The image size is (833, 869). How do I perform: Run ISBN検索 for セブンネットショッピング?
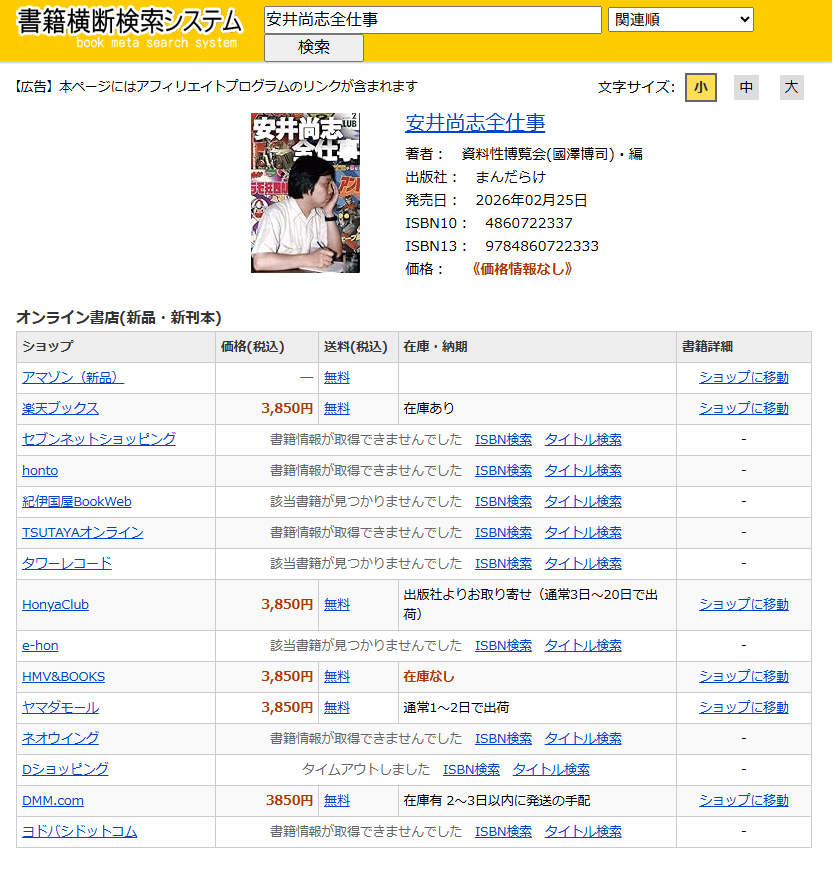(x=503, y=439)
